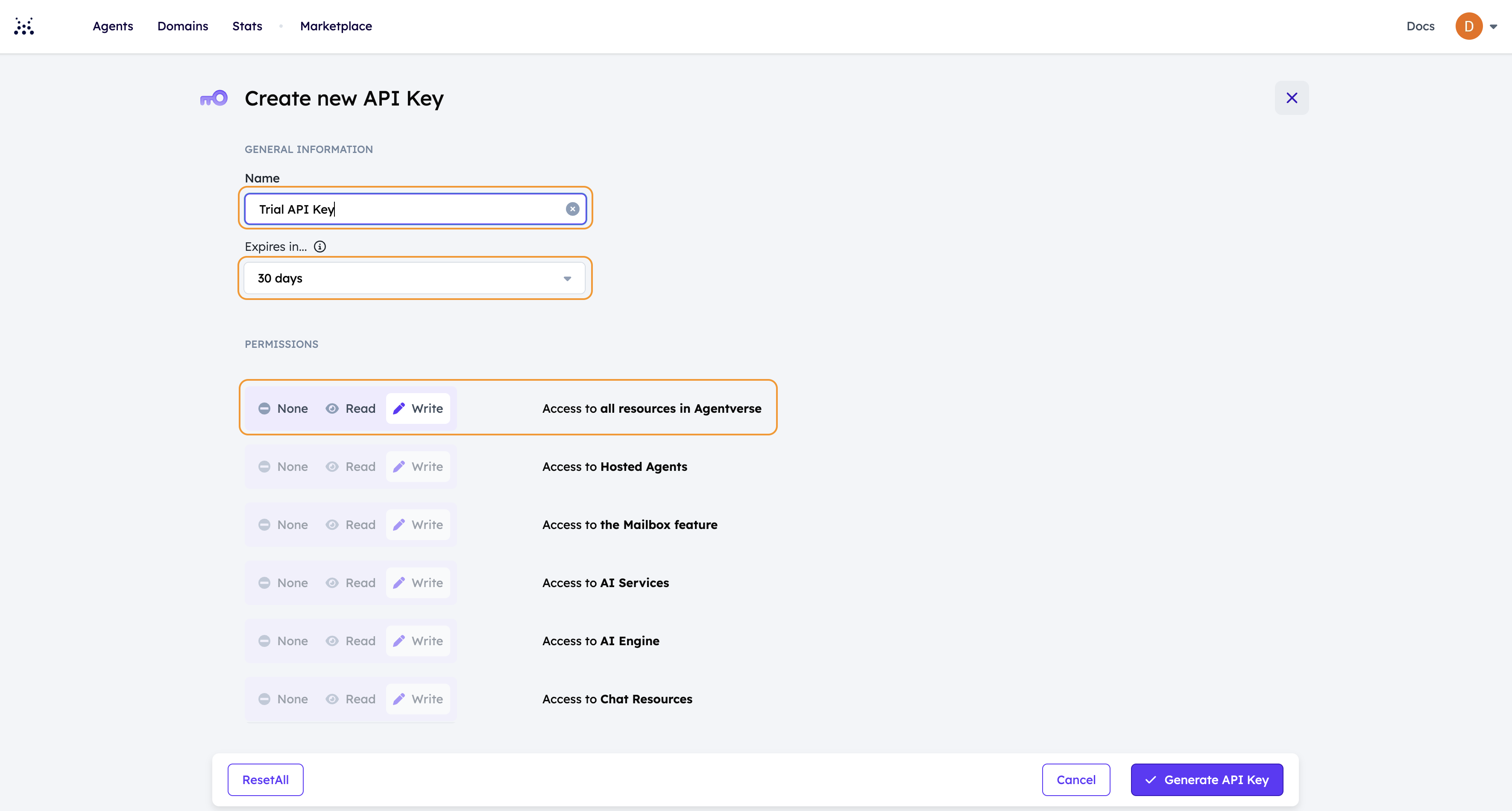Open the Agentverse logo home link

tap(24, 26)
